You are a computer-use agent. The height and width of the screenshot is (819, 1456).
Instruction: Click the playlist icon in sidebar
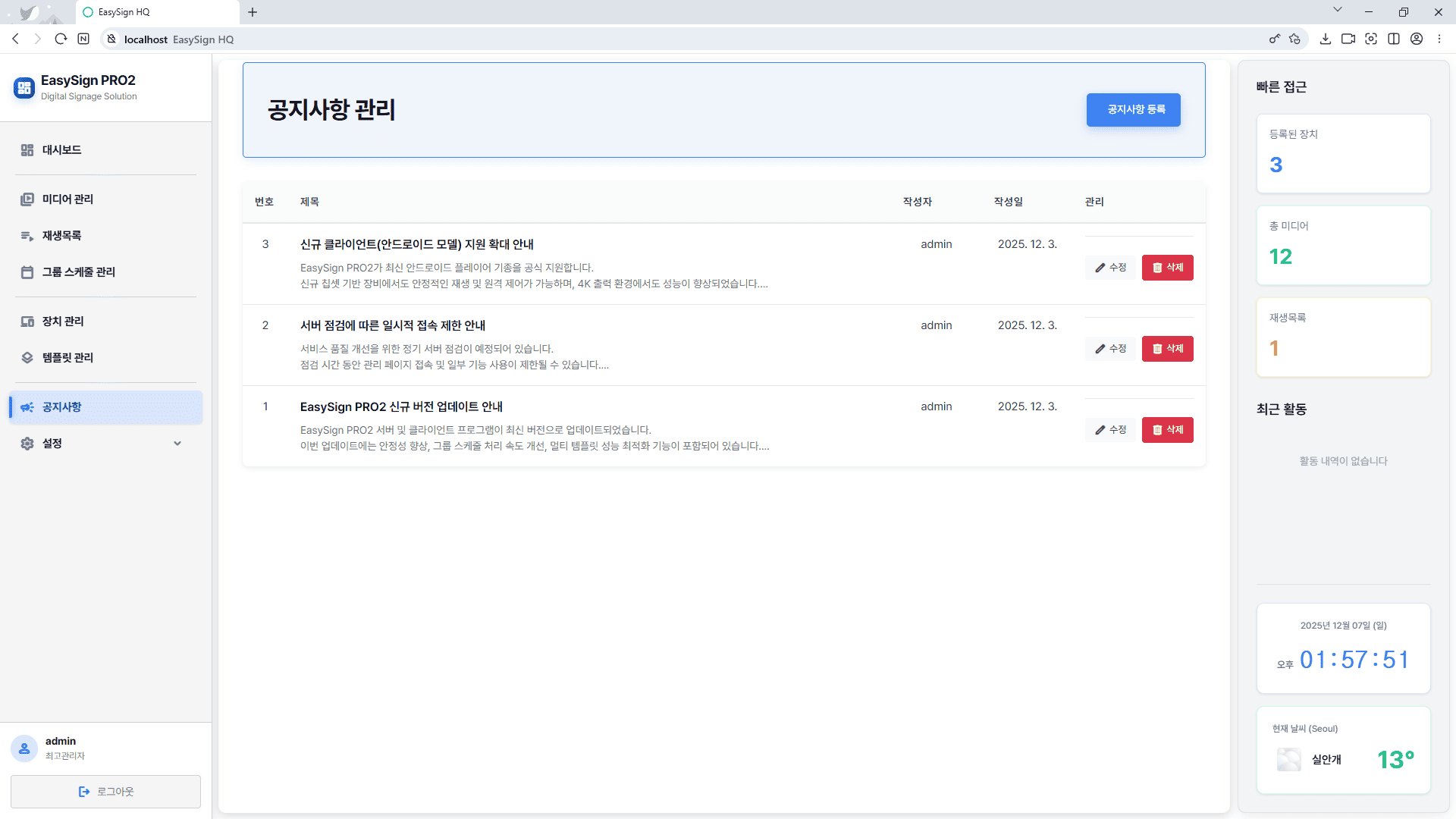[x=27, y=236]
